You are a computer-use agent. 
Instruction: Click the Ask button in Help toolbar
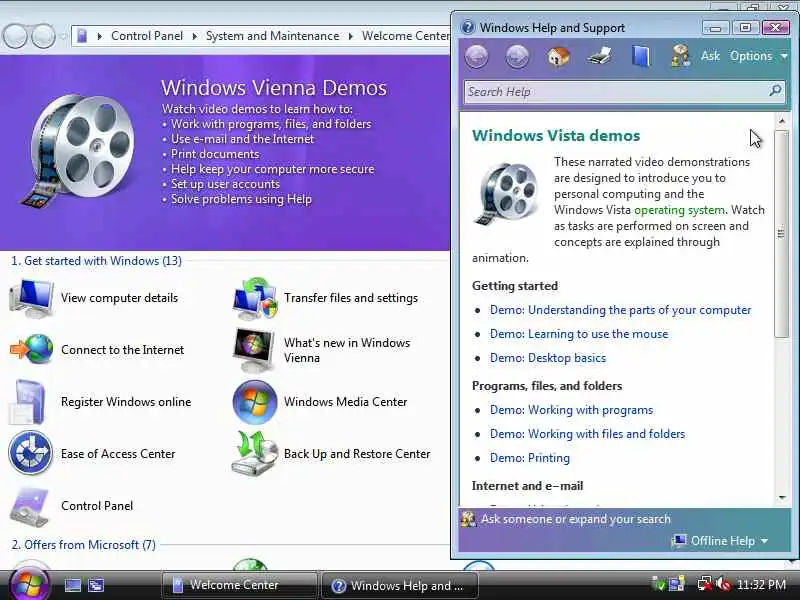(x=710, y=56)
